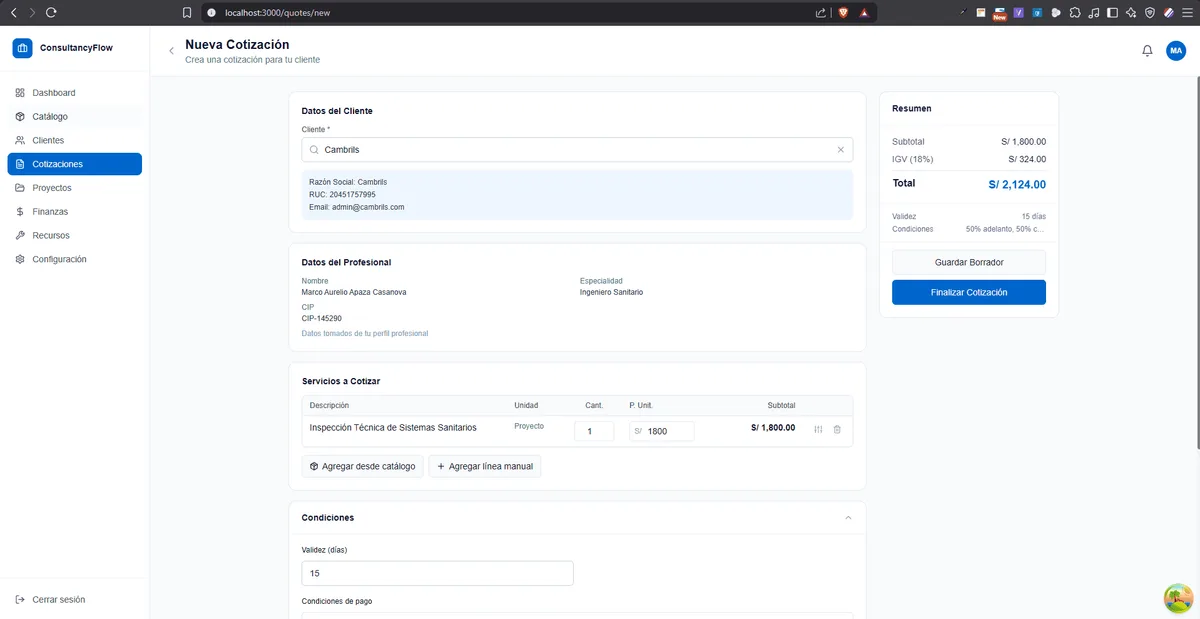Open the notifications bell
This screenshot has width=1200, height=619.
click(x=1147, y=51)
